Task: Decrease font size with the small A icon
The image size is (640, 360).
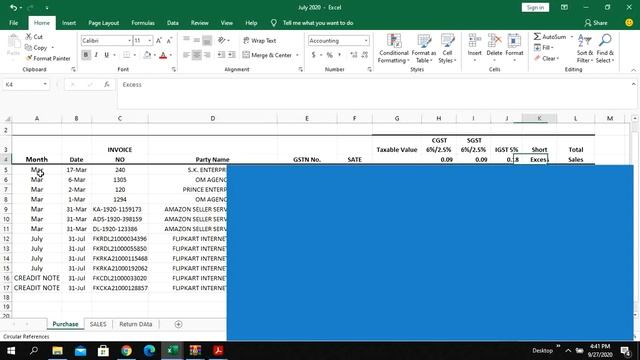Action: pos(169,40)
